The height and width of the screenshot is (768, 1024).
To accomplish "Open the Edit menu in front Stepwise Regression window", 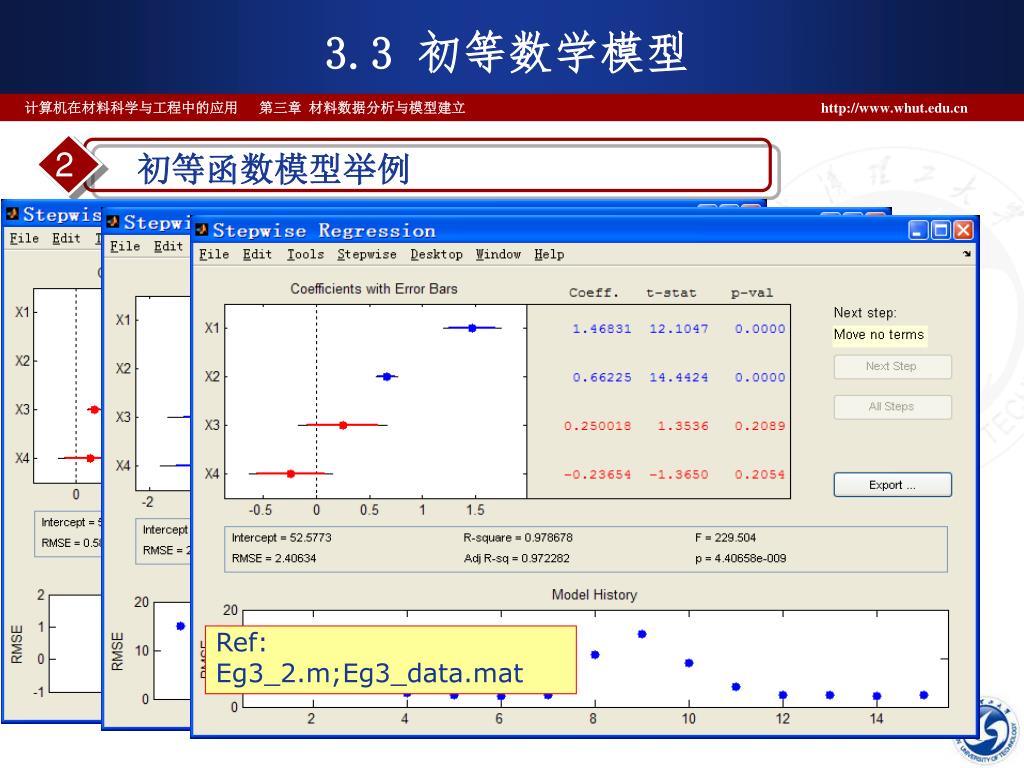I will coord(257,254).
